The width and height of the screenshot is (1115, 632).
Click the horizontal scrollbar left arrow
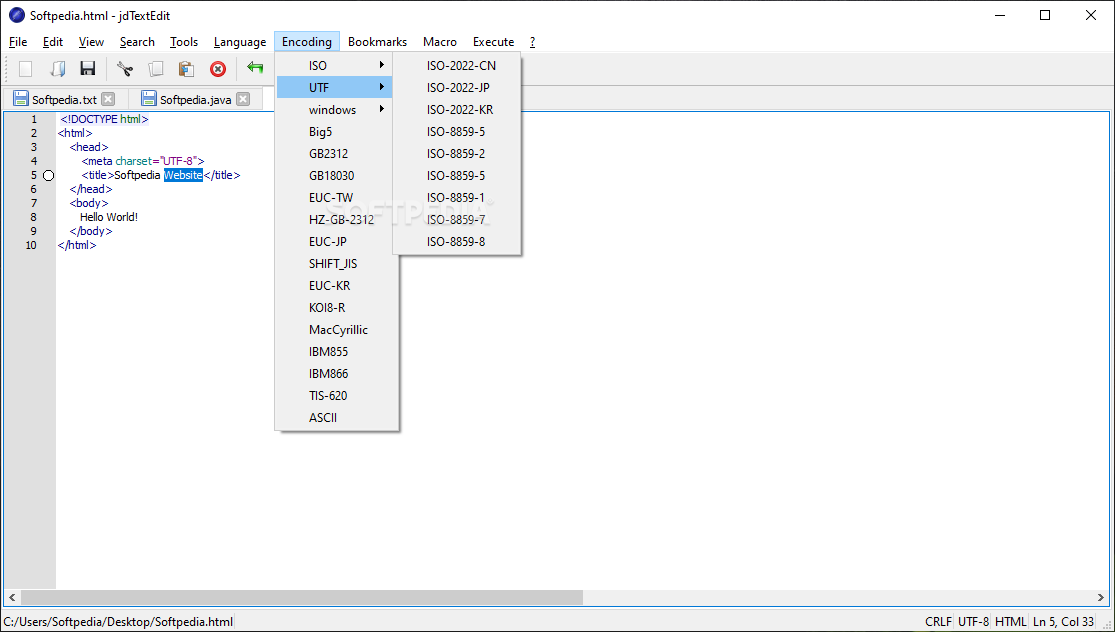[x=11, y=597]
